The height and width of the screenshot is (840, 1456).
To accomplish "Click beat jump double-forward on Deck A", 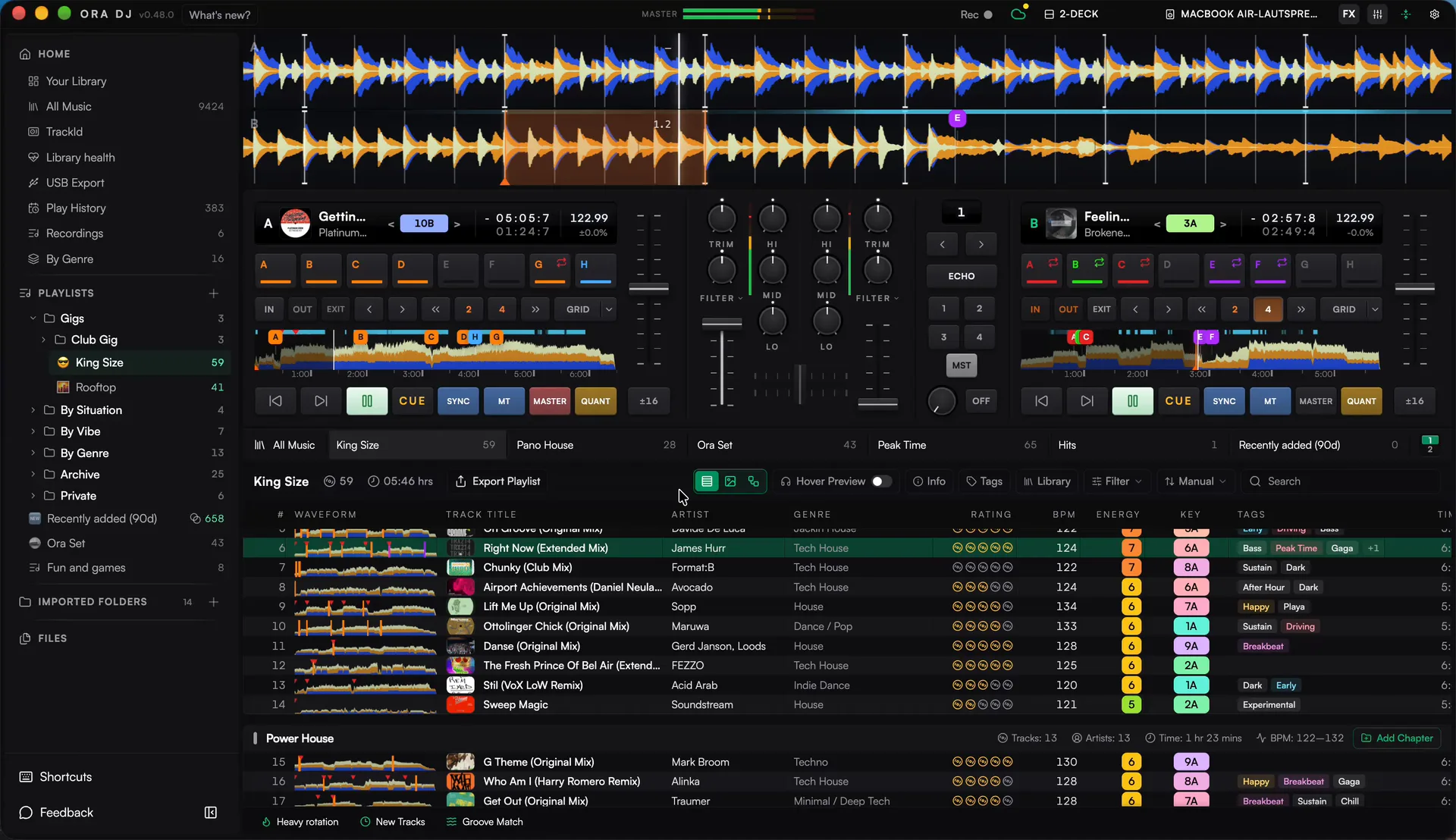I will pyautogui.click(x=535, y=309).
